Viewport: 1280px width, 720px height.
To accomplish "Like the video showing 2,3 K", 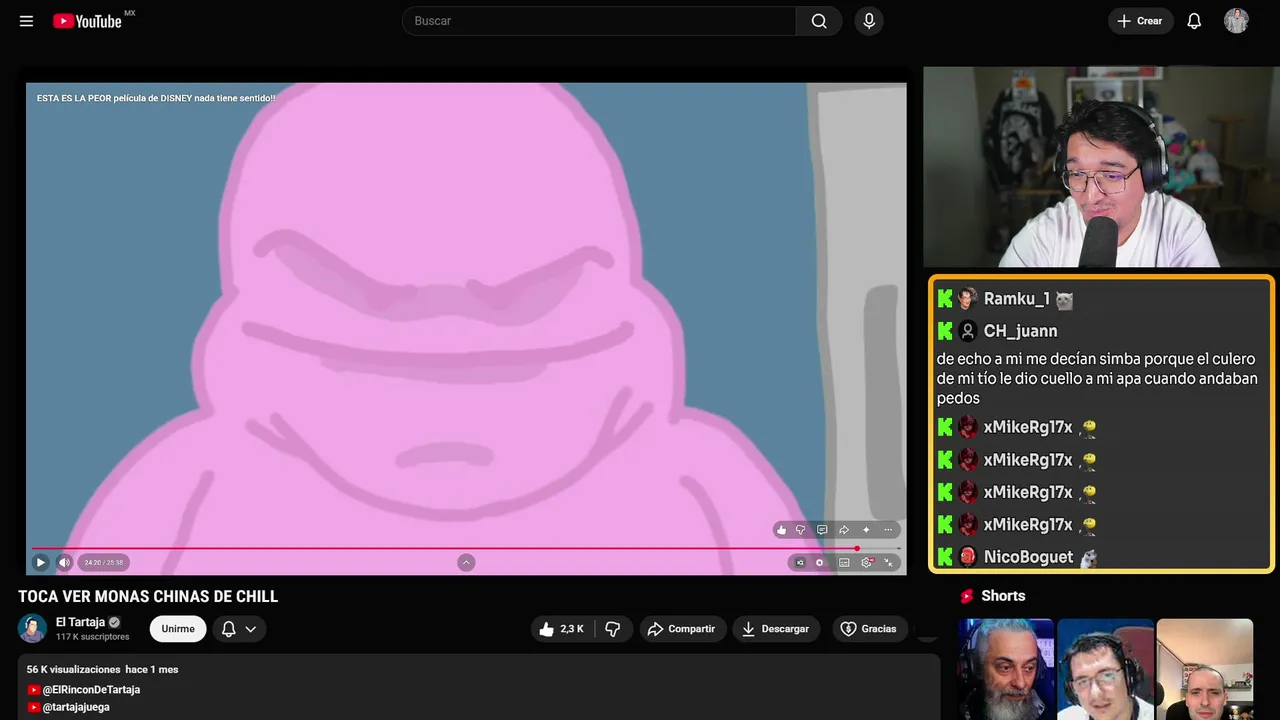I will pyautogui.click(x=562, y=629).
